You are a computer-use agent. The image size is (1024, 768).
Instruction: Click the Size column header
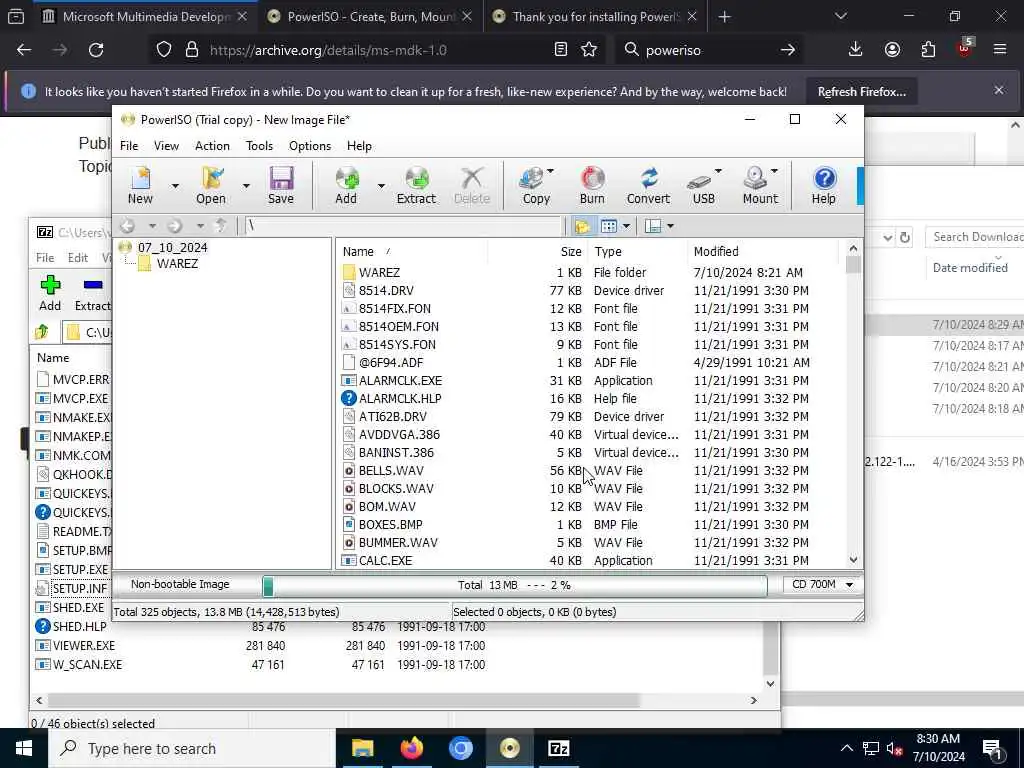point(537,251)
